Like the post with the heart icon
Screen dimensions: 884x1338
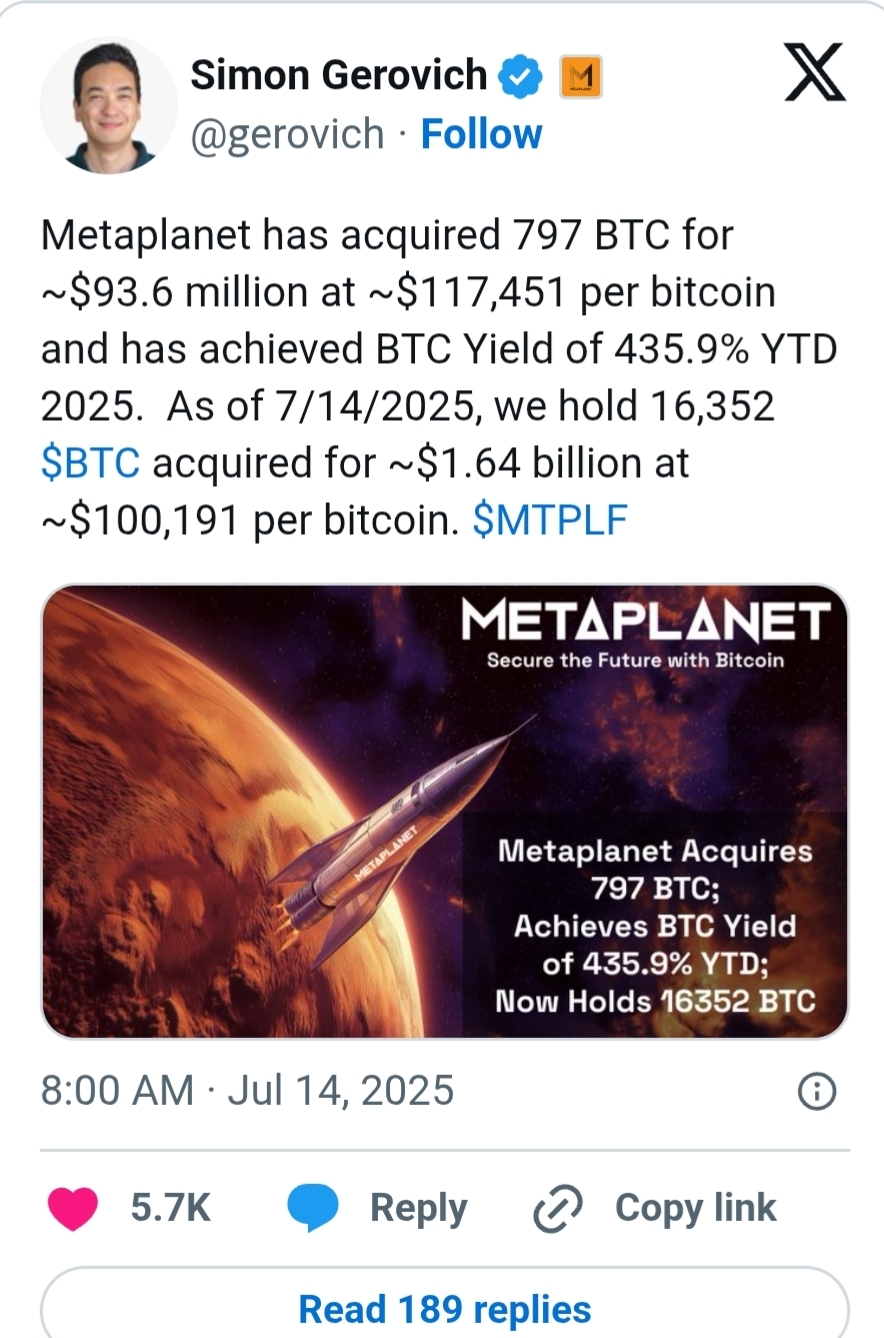coord(73,1208)
